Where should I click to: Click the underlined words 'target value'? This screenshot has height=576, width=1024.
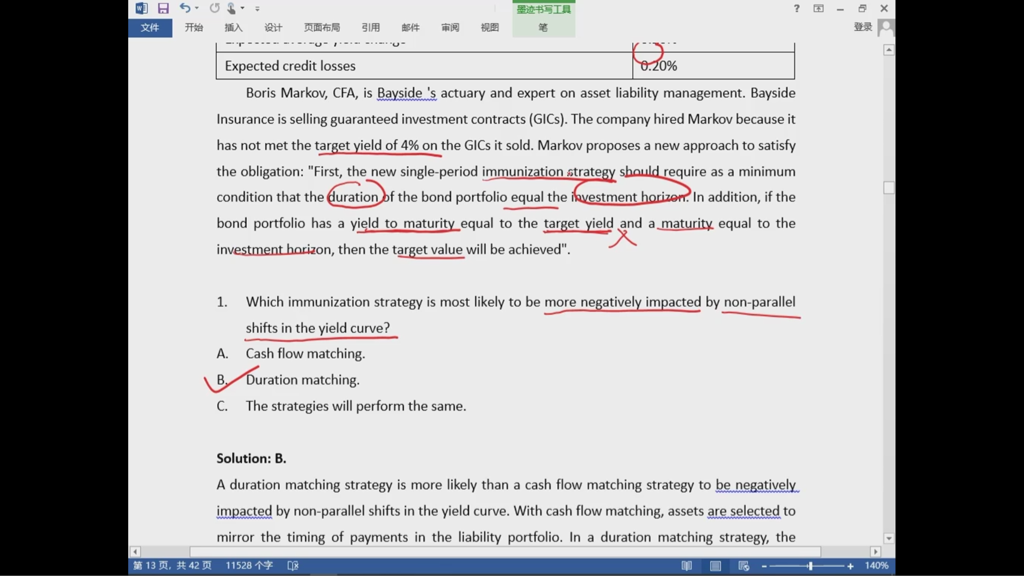point(427,249)
